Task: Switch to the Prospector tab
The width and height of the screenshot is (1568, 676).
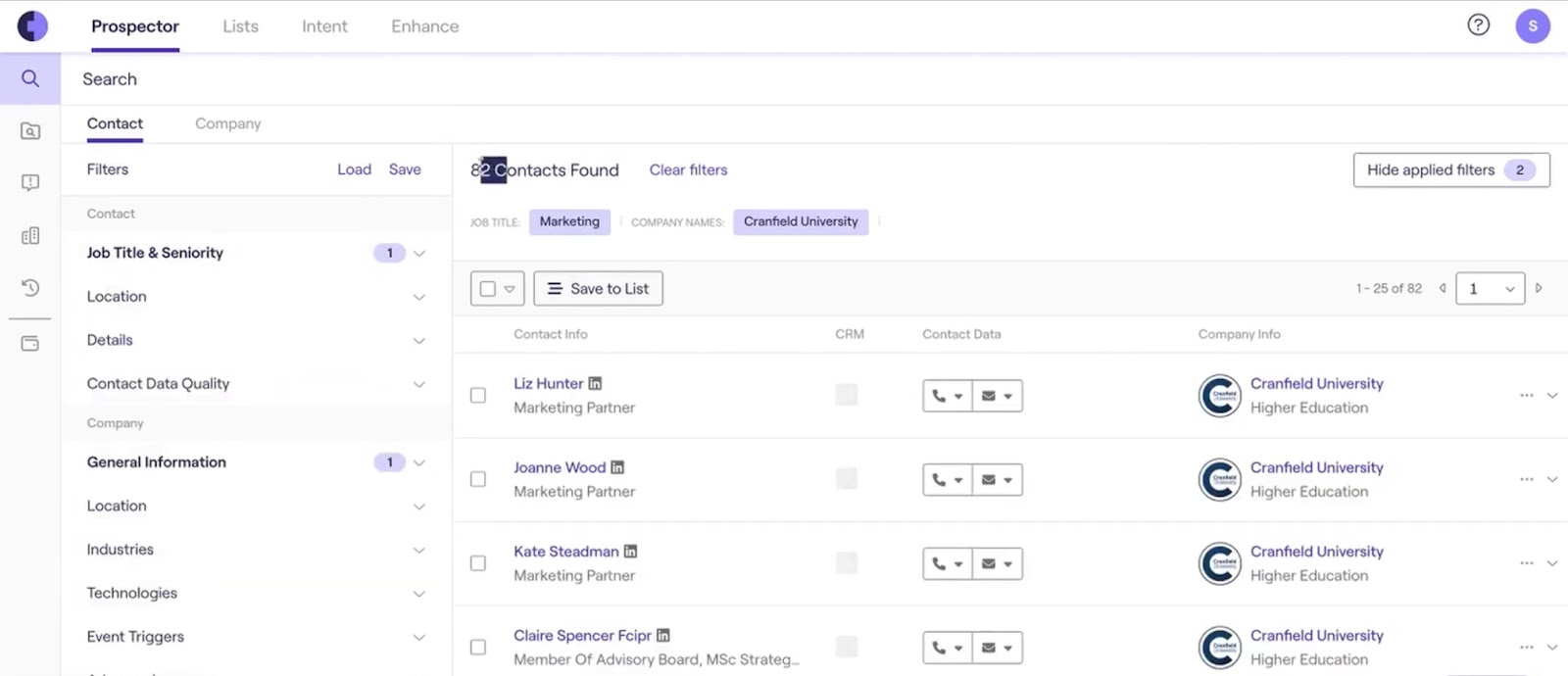Action: tap(135, 26)
